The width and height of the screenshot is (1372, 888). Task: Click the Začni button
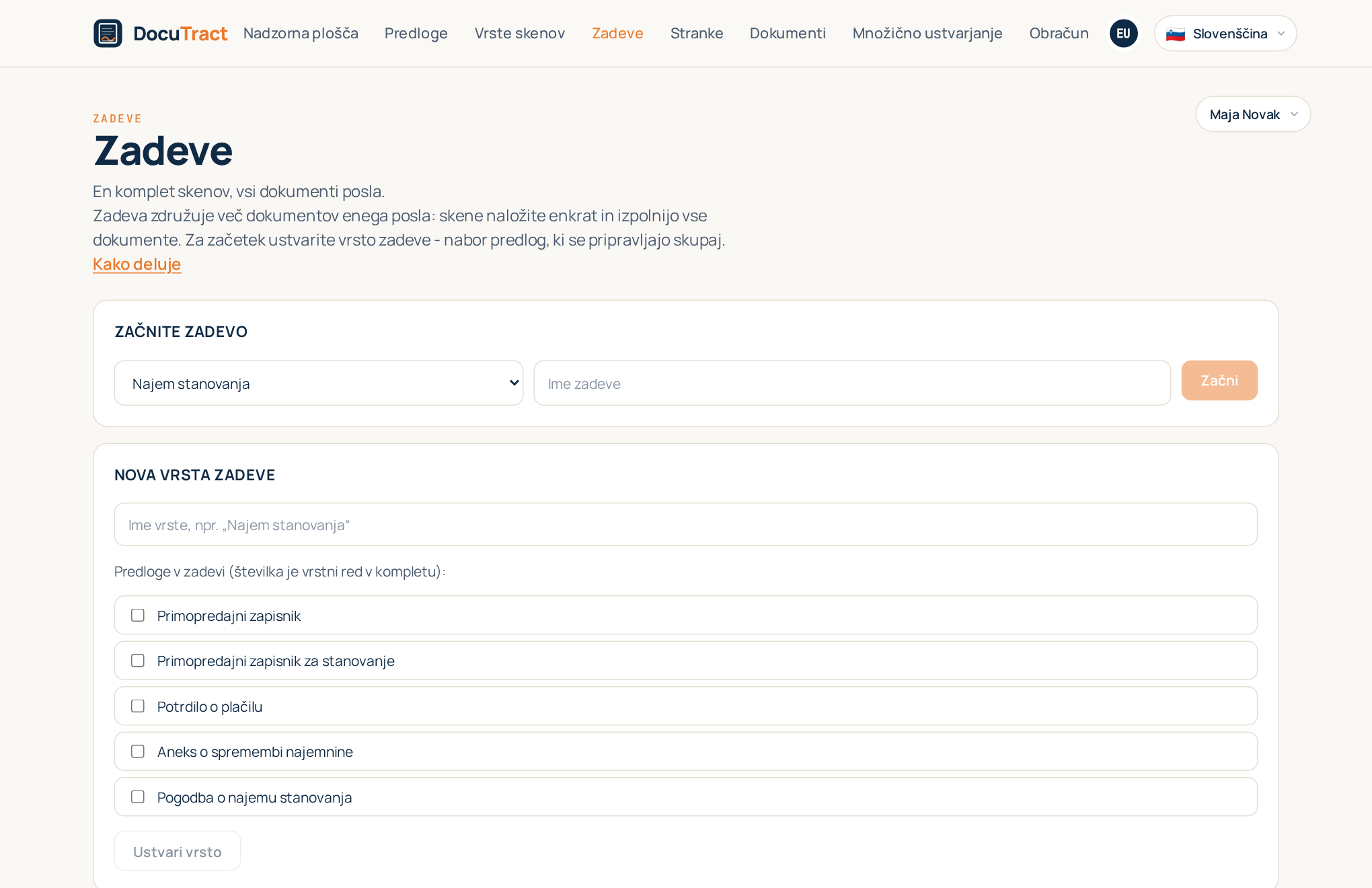pos(1219,380)
